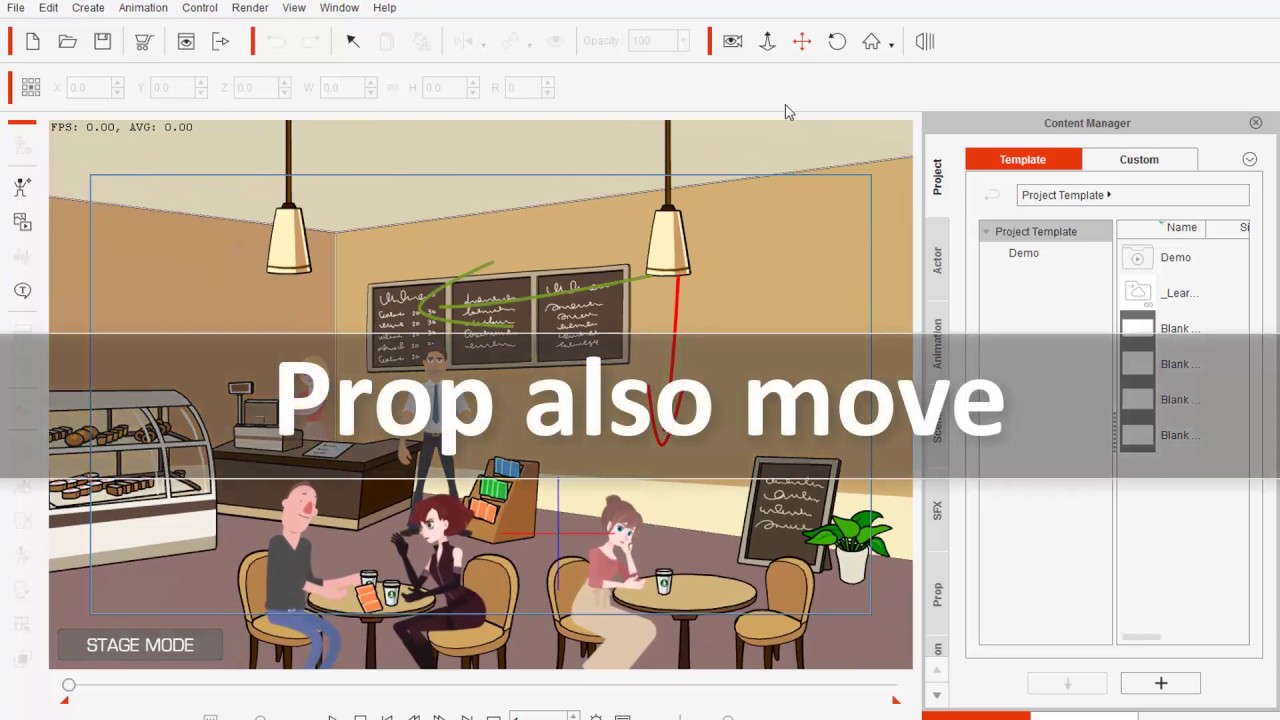The height and width of the screenshot is (720, 1280).
Task: Select the _Lear... item thumbnail
Action: pos(1137,293)
